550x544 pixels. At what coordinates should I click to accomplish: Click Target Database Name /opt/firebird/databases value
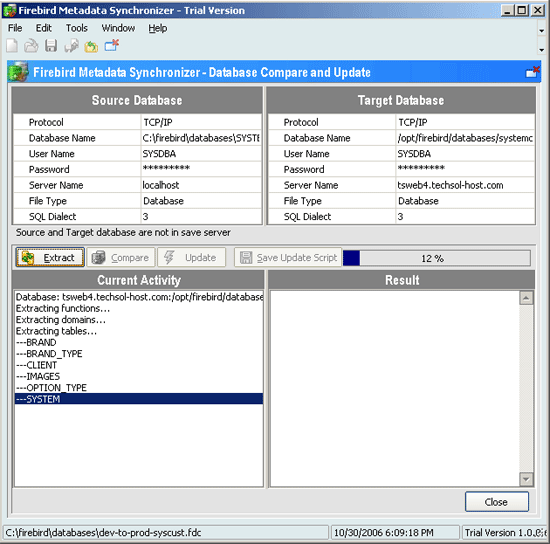click(x=465, y=138)
